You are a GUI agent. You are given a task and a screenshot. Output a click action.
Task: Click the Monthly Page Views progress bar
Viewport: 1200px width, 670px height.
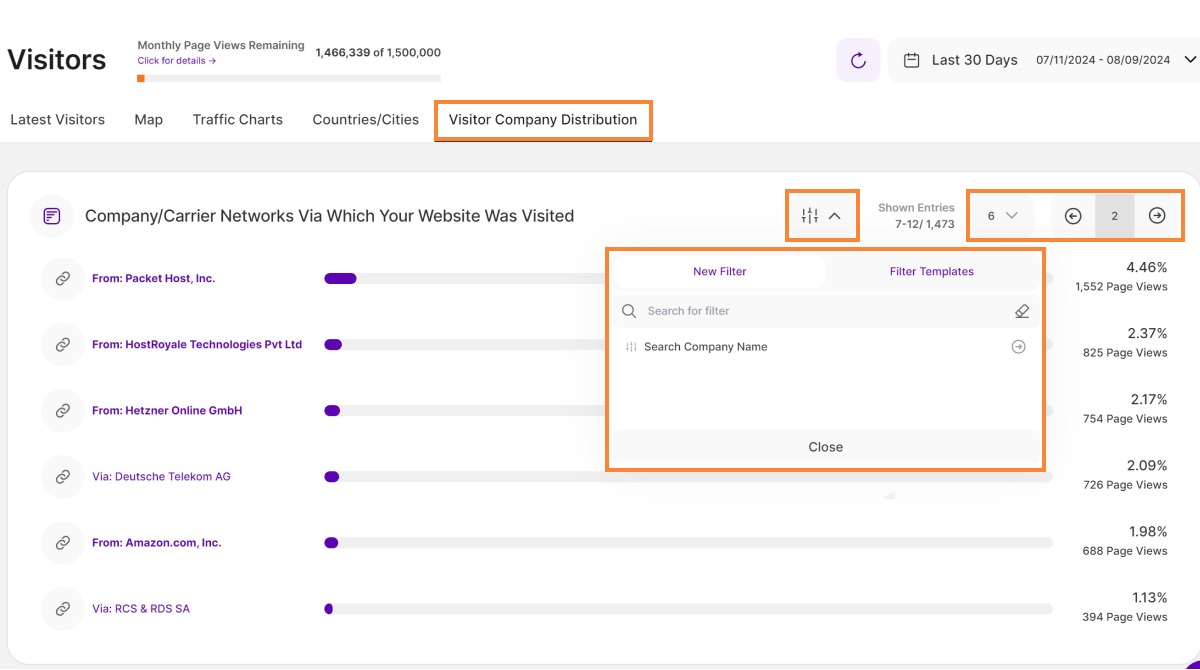(289, 78)
